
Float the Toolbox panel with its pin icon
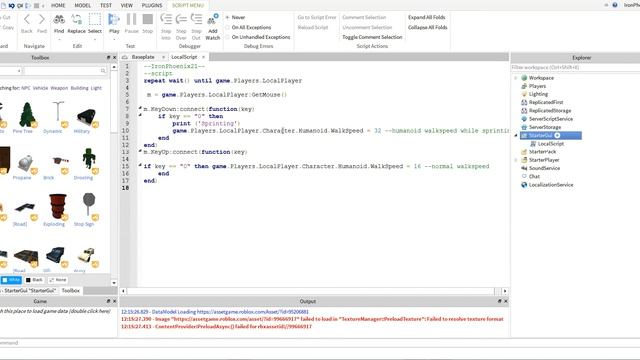point(108,58)
